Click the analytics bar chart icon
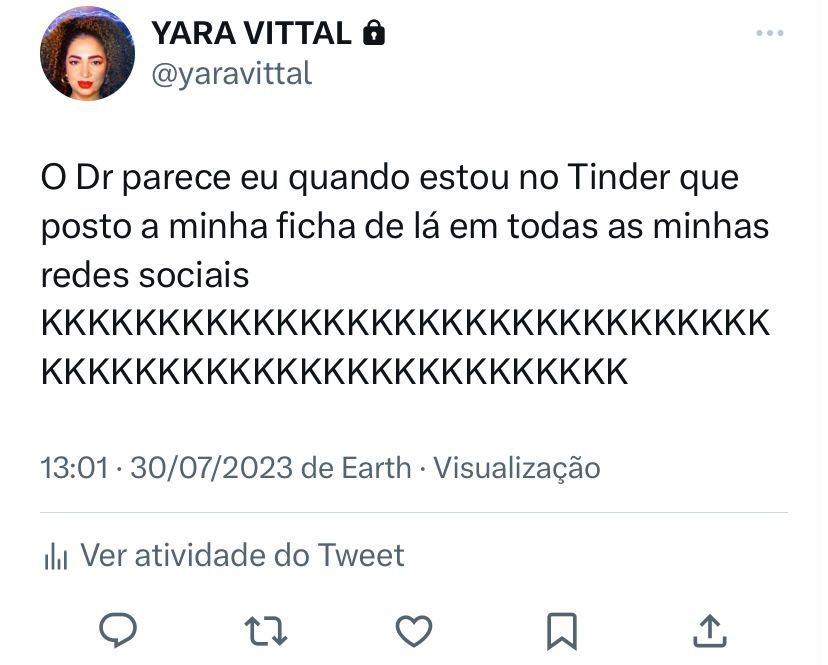The image size is (828, 665). [x=55, y=556]
